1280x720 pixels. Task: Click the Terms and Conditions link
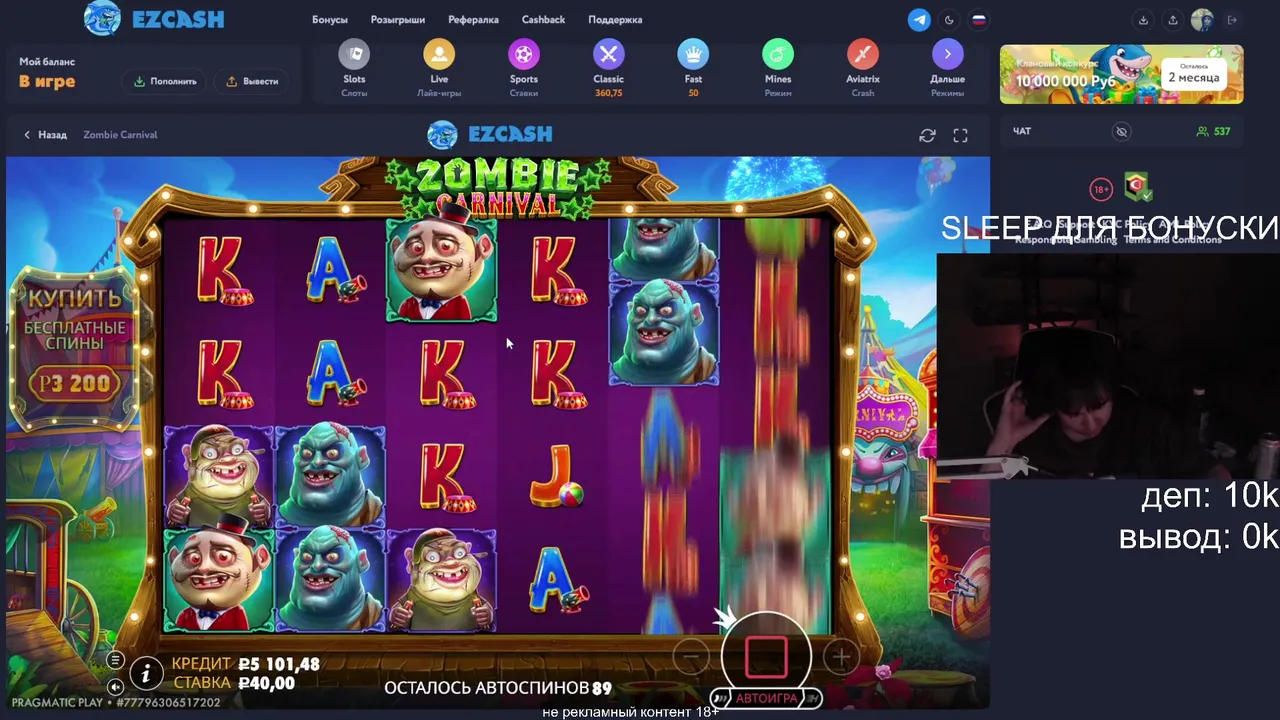point(1173,239)
